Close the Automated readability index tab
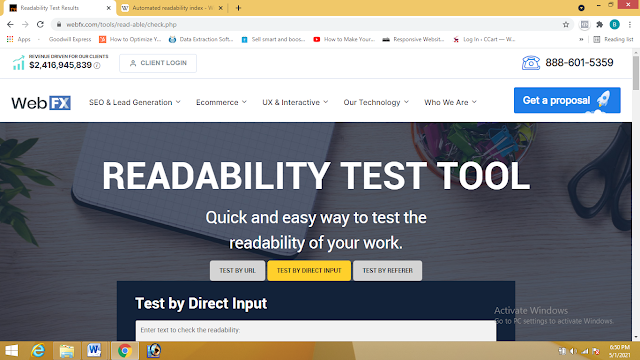Image resolution: width=640 pixels, height=360 pixels. pos(220,8)
